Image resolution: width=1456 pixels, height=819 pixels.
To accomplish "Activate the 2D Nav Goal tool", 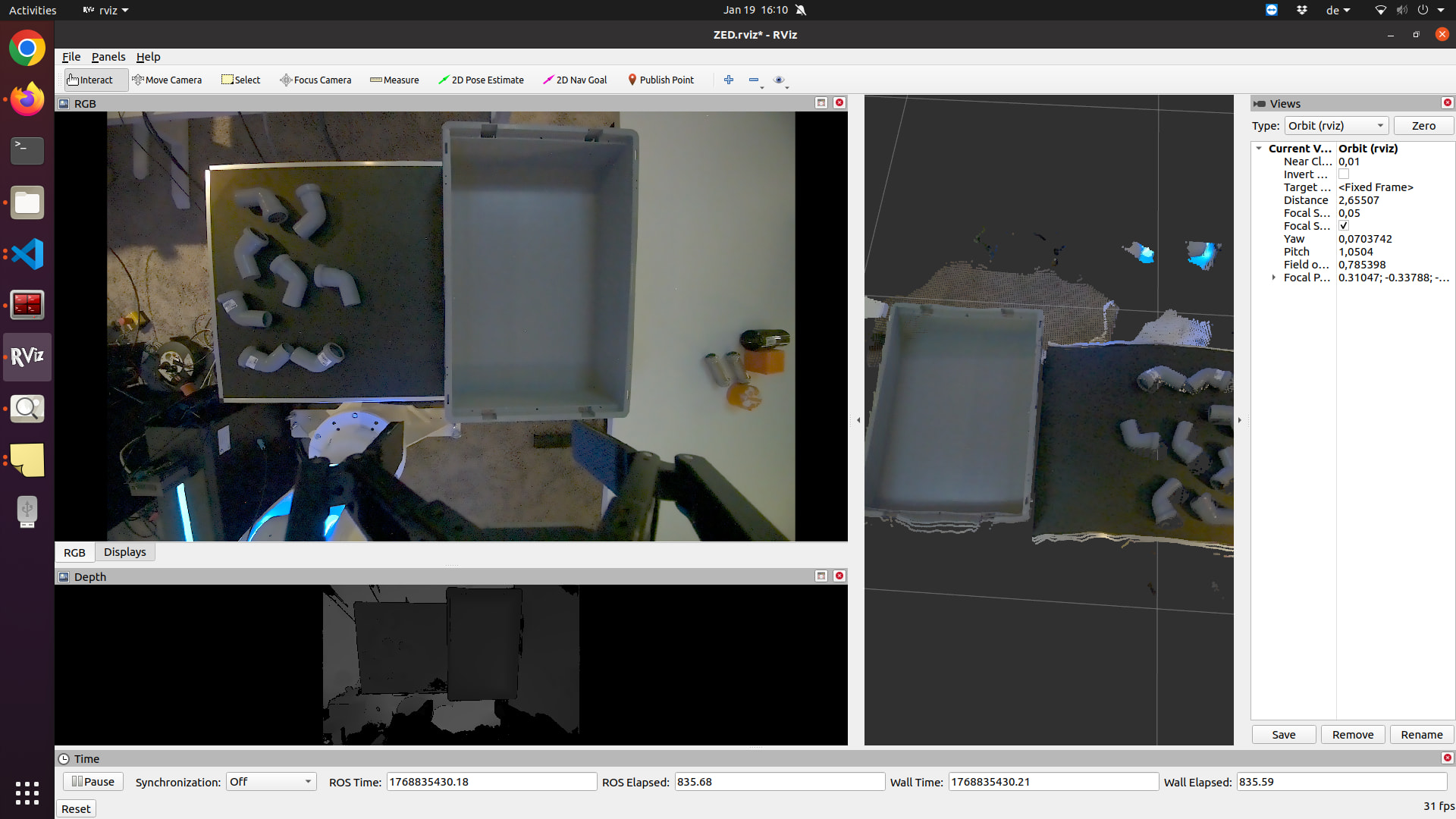I will (x=575, y=80).
